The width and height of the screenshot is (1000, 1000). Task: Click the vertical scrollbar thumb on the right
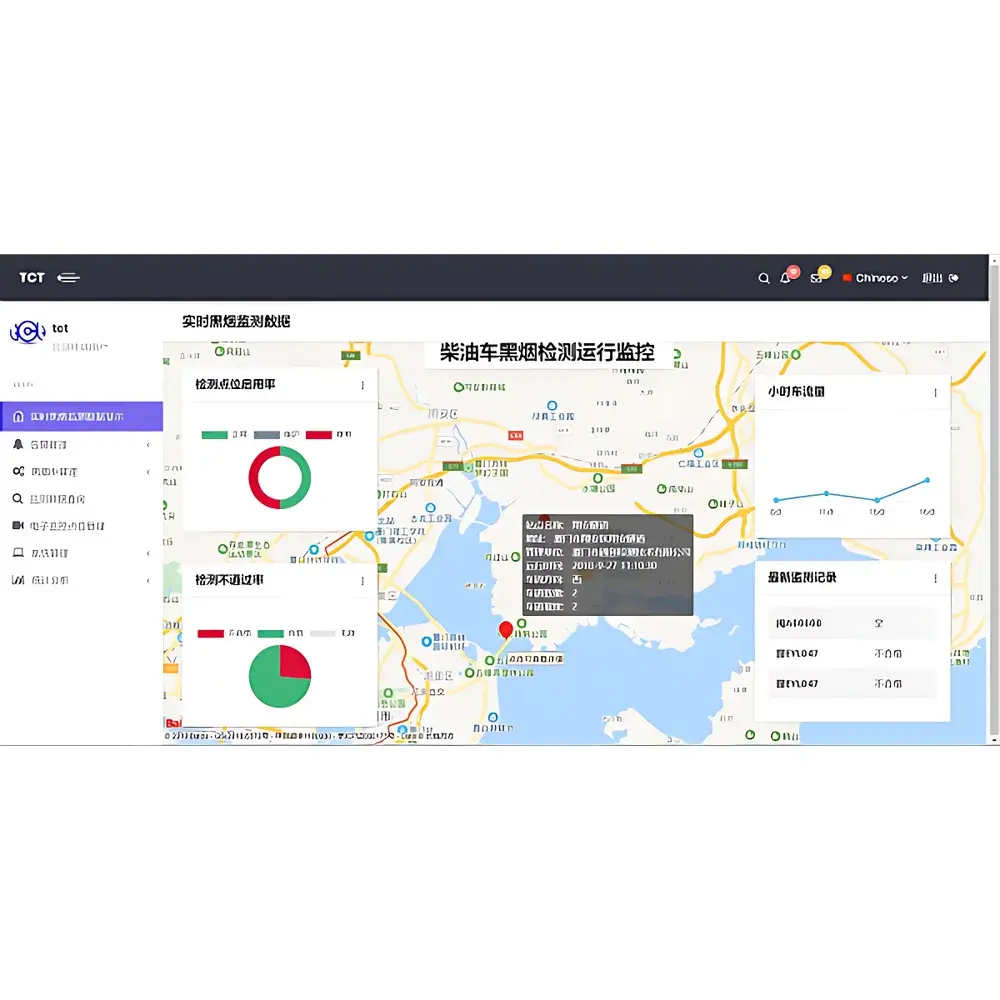click(x=994, y=499)
